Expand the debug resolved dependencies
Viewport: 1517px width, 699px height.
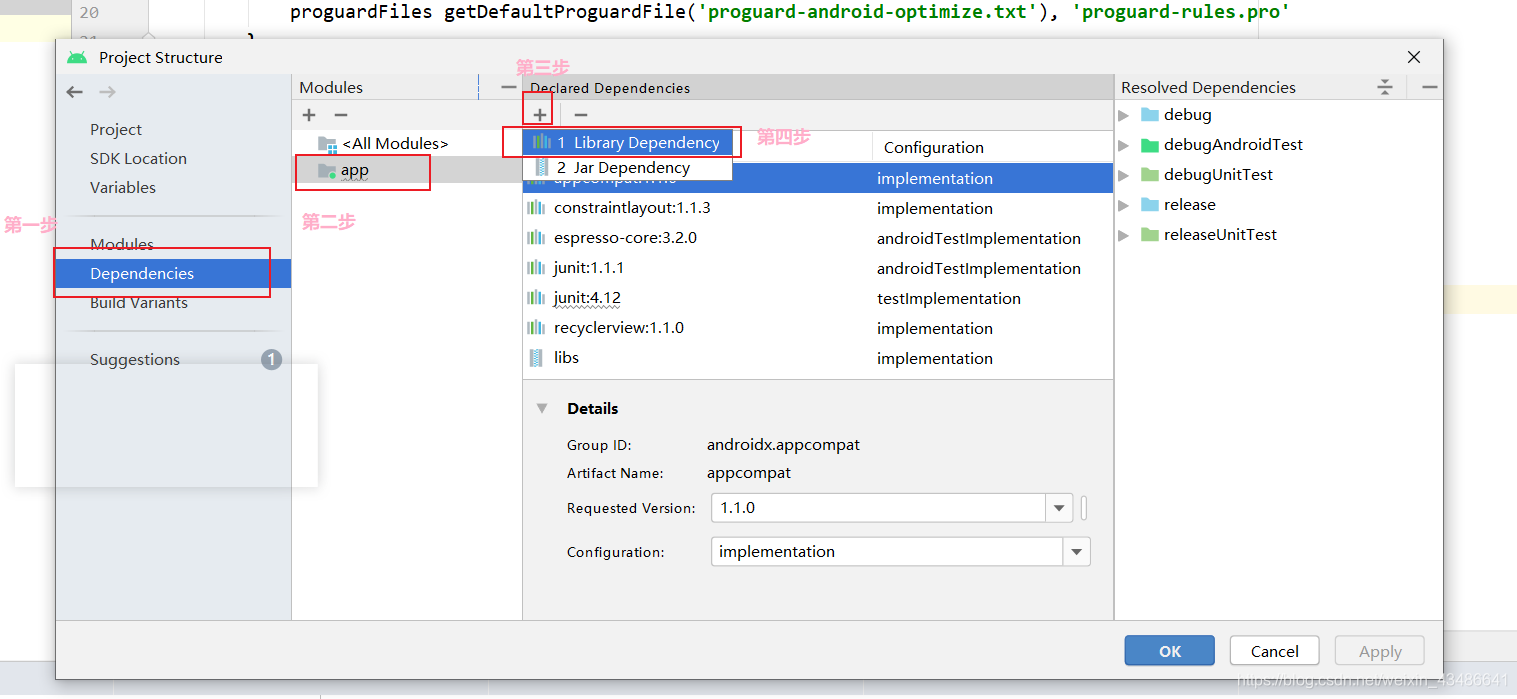1124,115
